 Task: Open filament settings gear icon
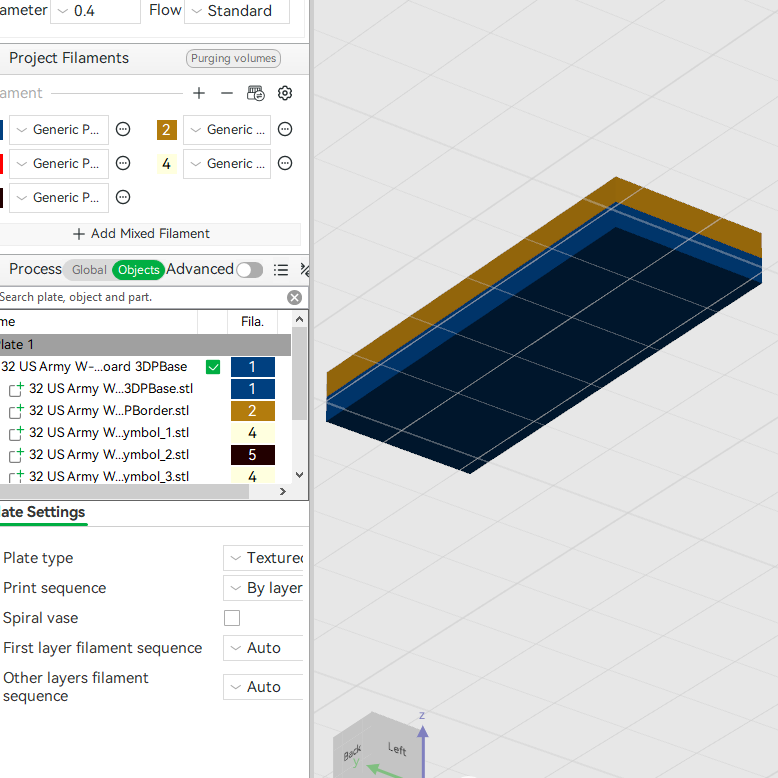click(285, 93)
